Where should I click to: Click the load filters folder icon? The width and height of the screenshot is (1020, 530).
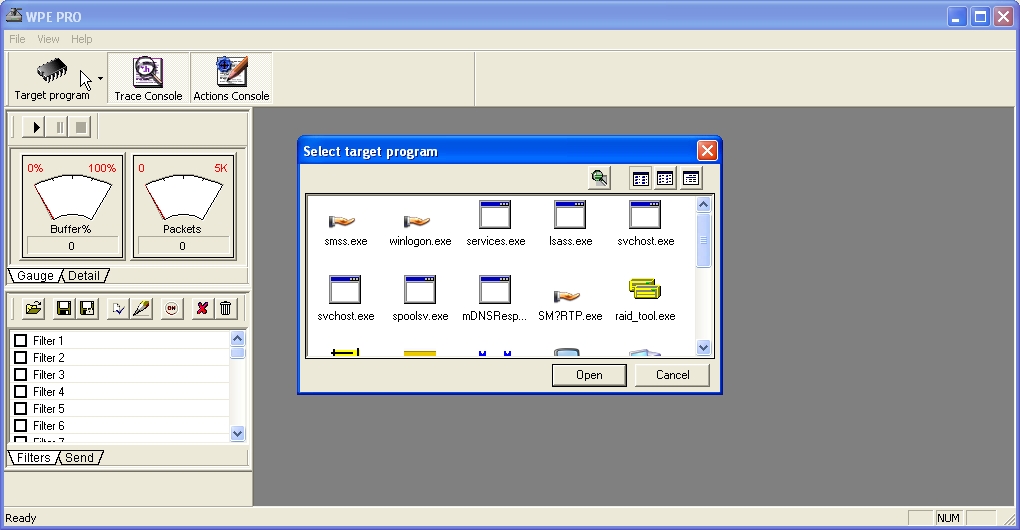click(x=33, y=308)
